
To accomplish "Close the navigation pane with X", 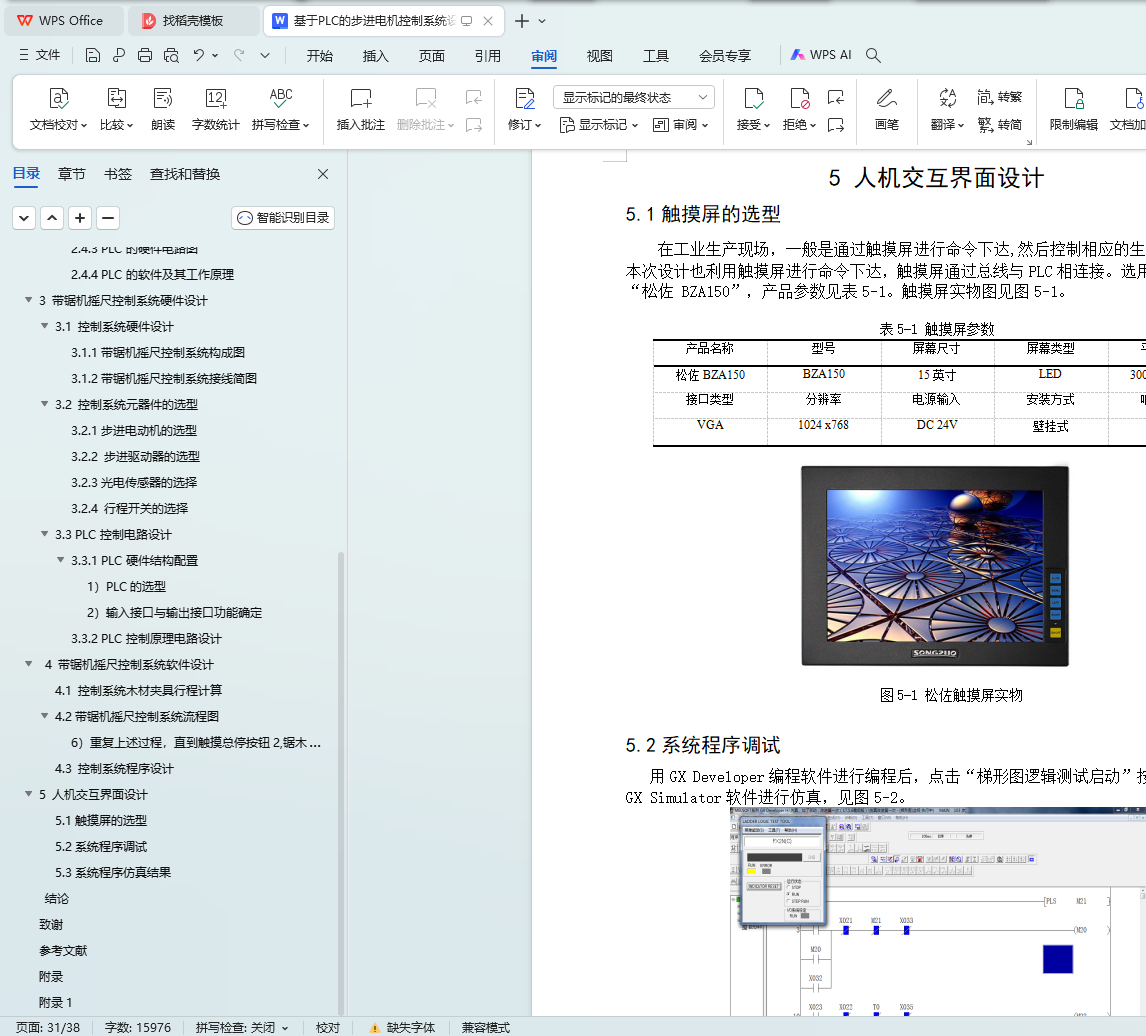I will click(323, 174).
